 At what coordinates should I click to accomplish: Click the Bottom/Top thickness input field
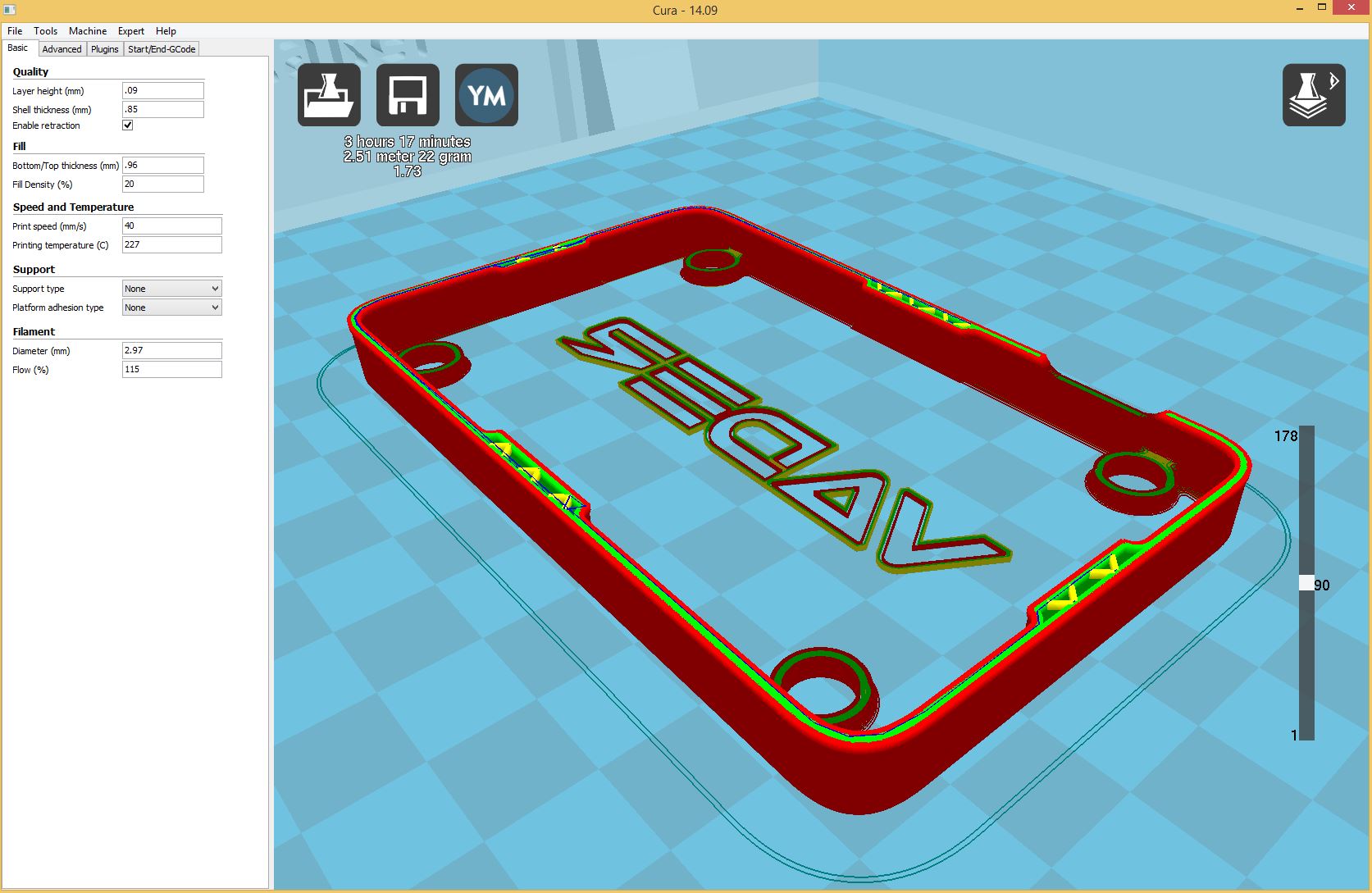pos(163,166)
